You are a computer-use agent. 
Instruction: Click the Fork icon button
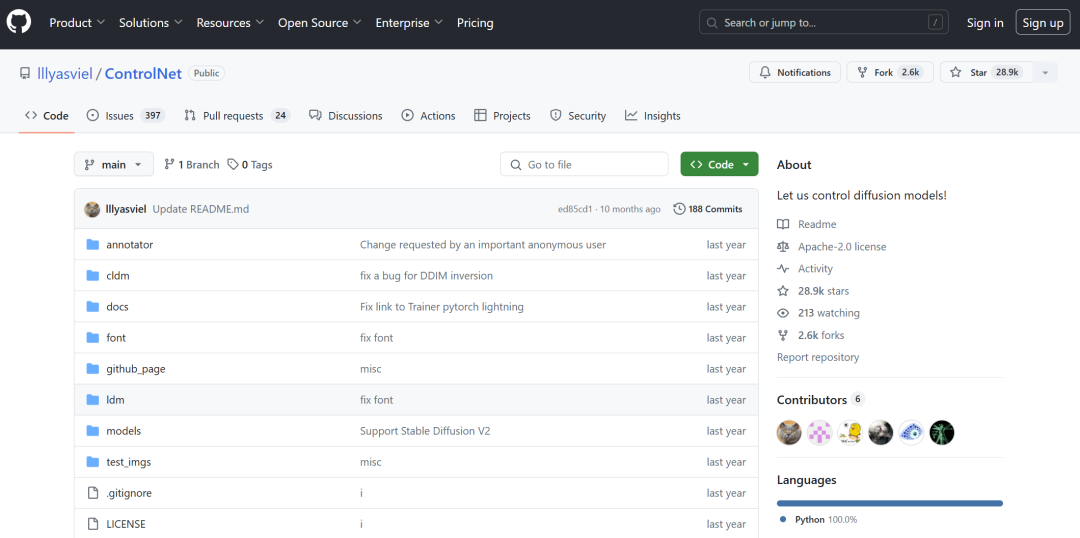click(862, 72)
